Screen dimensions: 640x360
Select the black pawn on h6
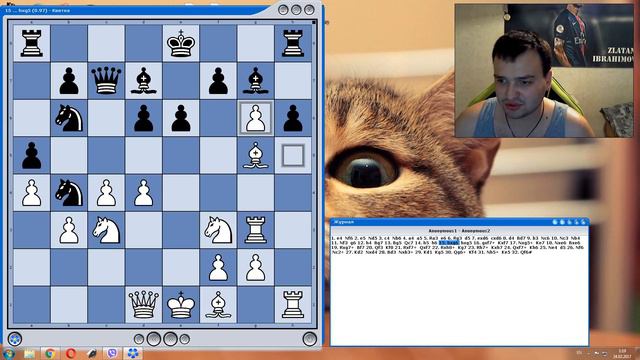pyautogui.click(x=293, y=118)
